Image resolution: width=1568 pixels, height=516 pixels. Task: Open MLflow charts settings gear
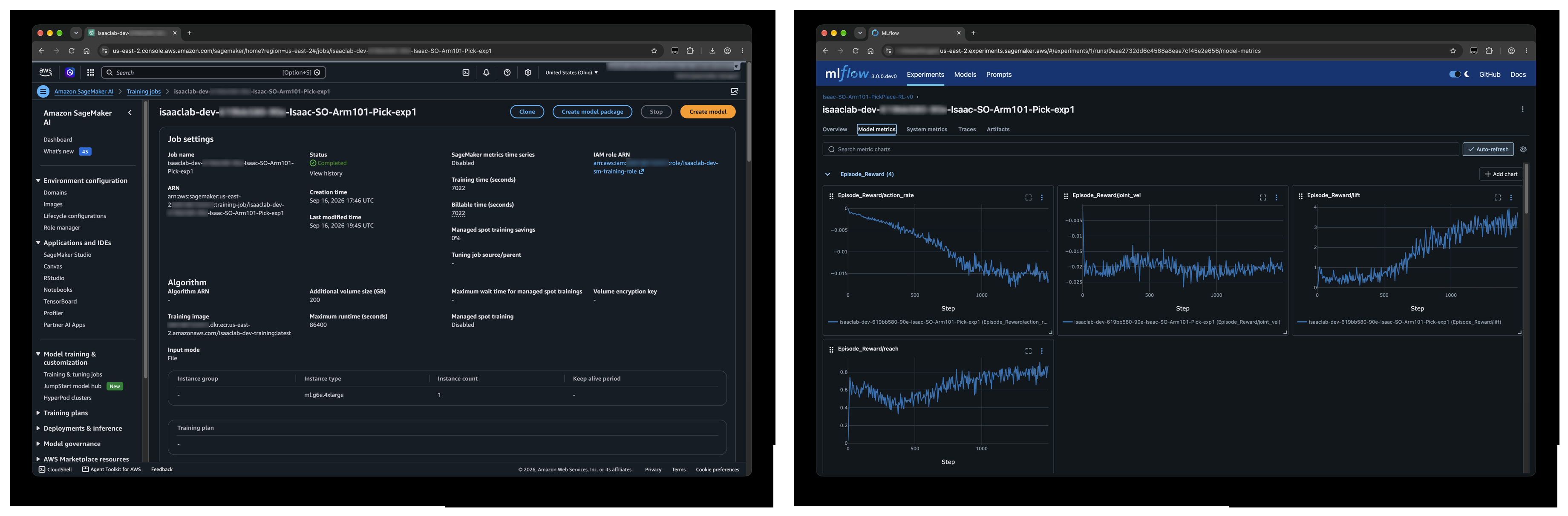1523,149
